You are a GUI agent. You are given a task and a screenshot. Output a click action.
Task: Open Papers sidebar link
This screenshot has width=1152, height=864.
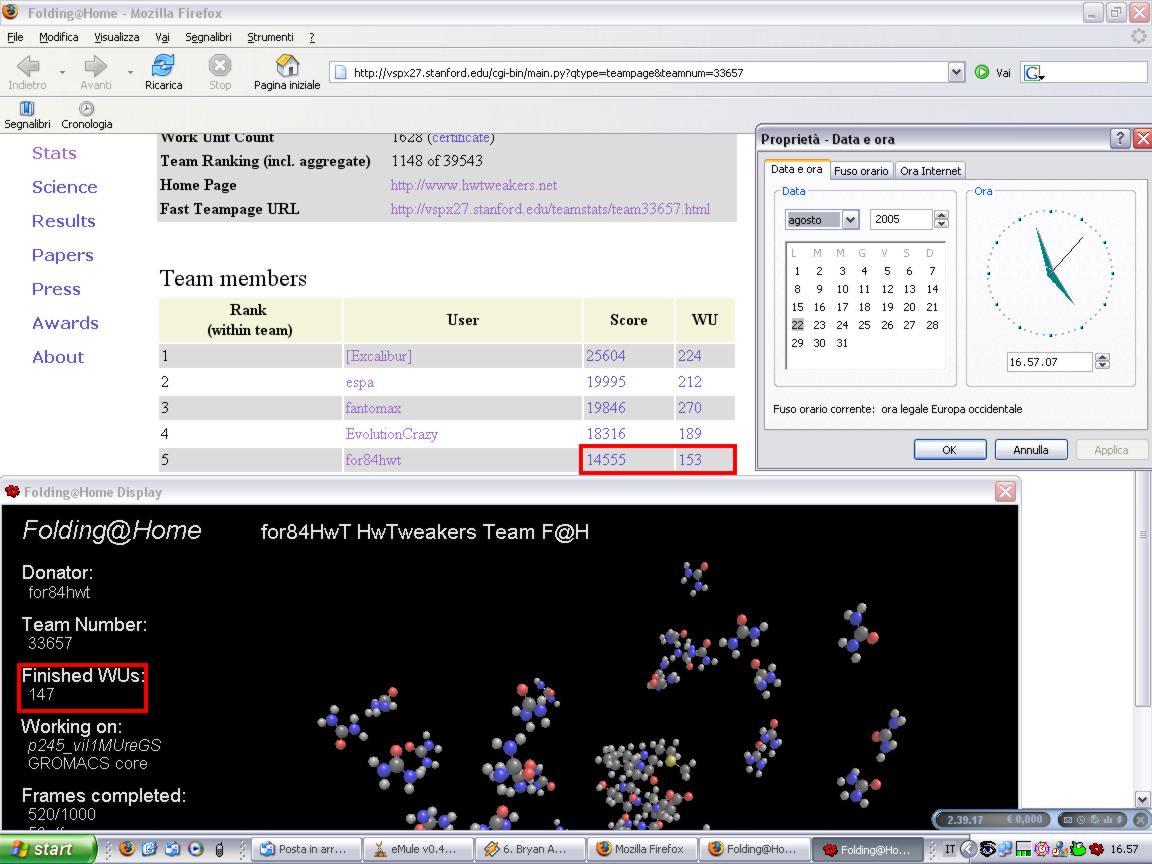click(62, 255)
